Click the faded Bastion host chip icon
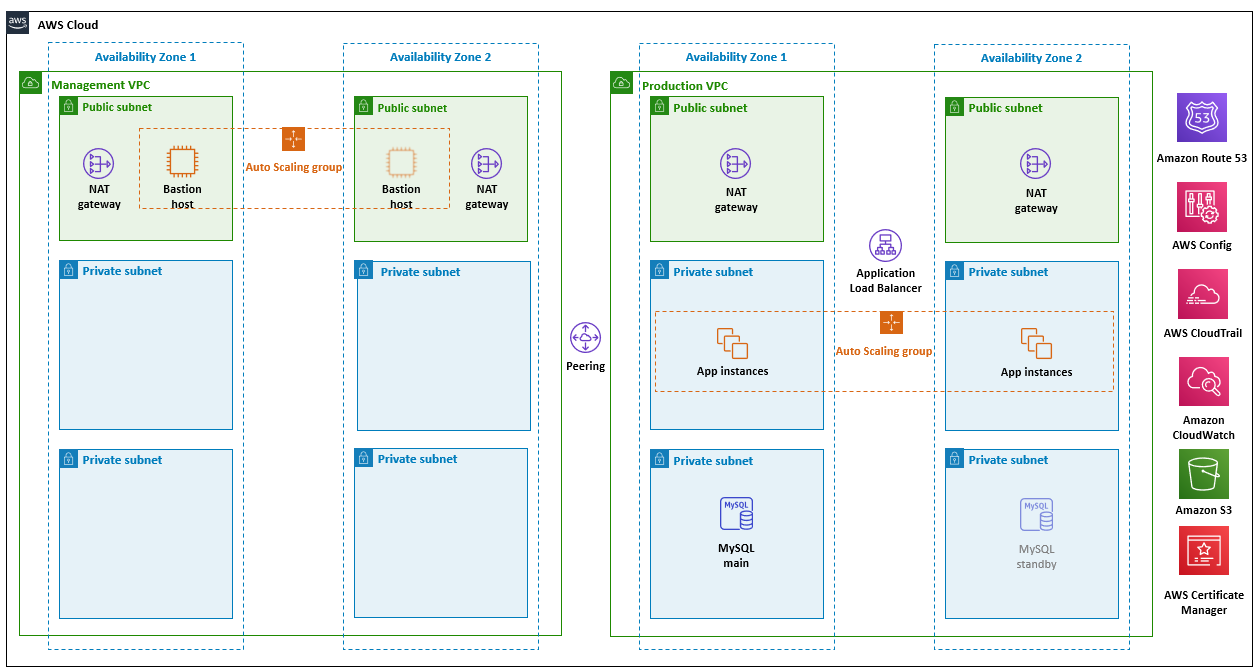This screenshot has width=1260, height=670. [x=401, y=162]
